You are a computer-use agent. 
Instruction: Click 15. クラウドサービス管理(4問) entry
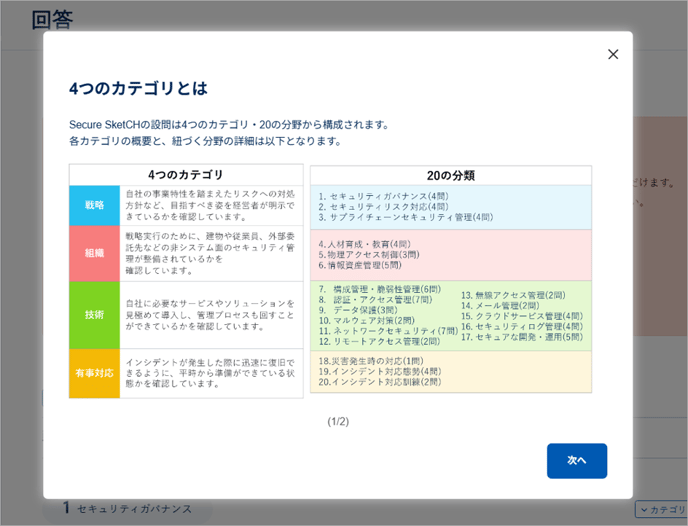point(522,316)
